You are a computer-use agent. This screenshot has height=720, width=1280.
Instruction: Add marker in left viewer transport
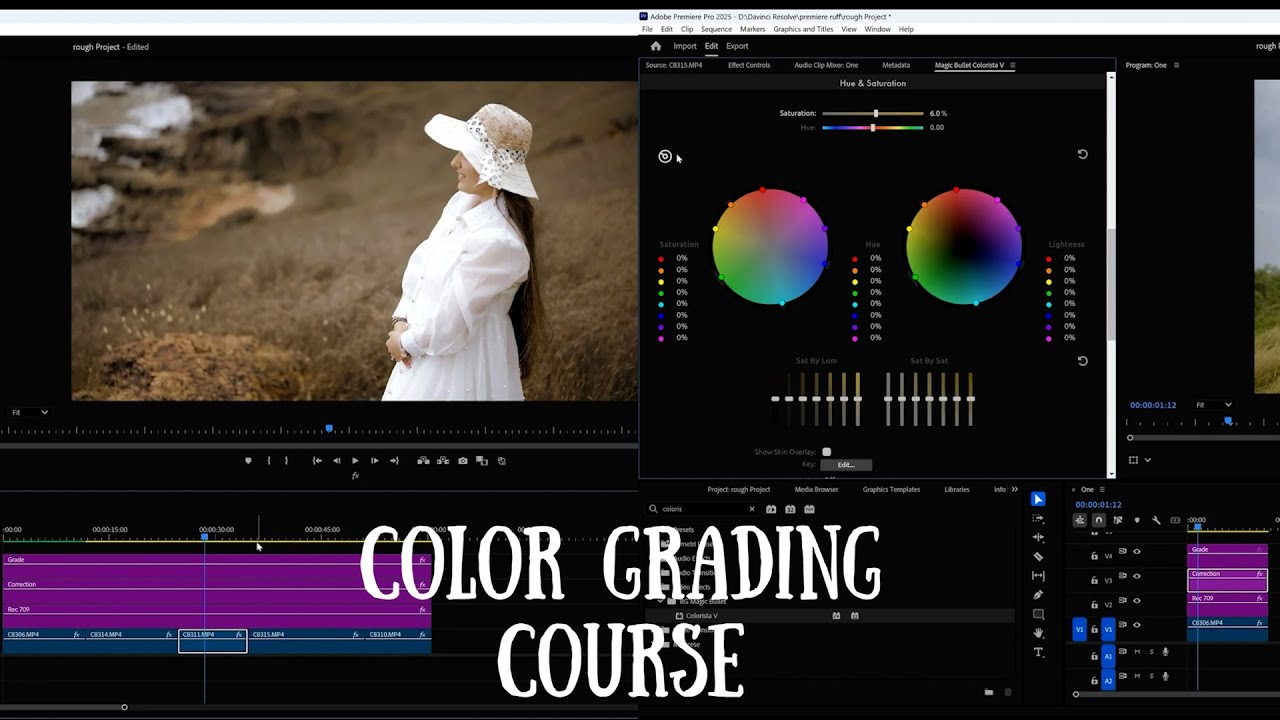[x=248, y=461]
